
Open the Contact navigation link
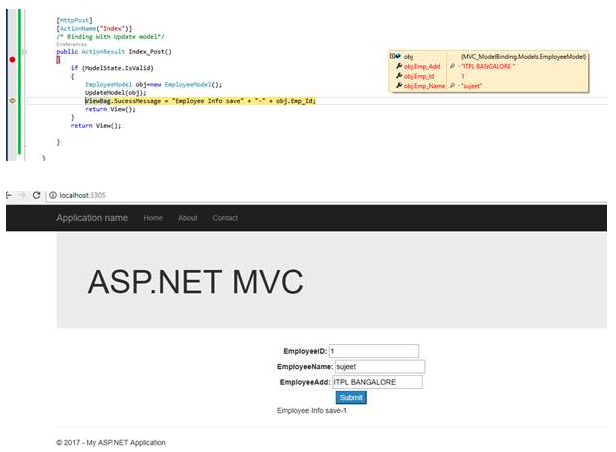tap(225, 218)
